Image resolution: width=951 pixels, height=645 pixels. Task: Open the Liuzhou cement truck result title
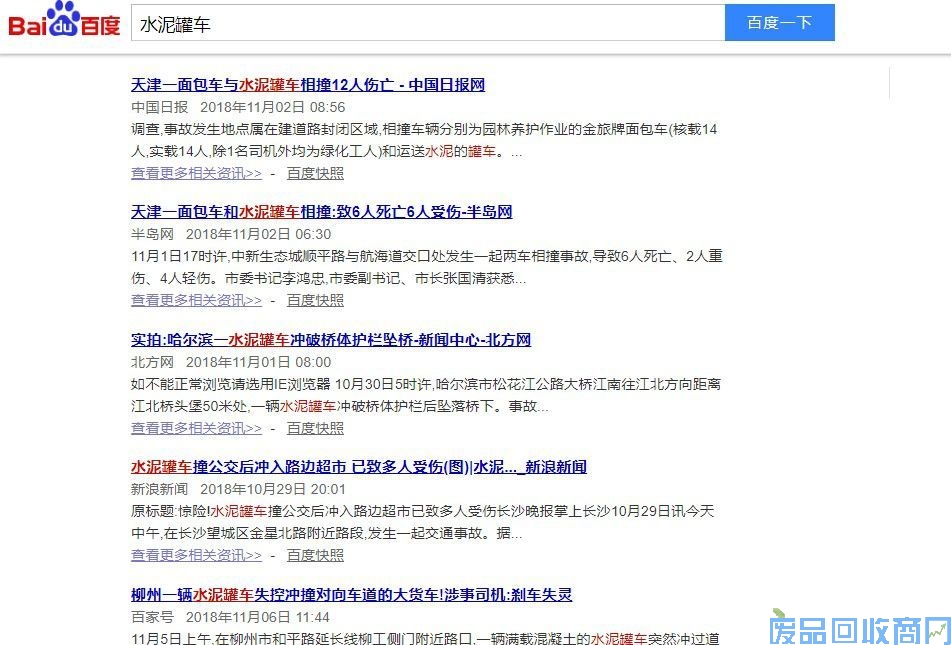tap(351, 595)
